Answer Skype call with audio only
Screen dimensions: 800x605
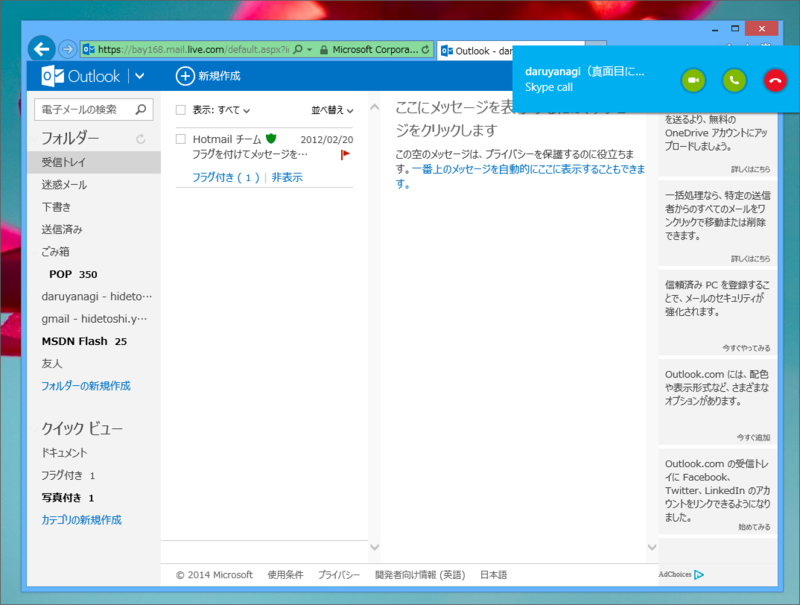734,80
